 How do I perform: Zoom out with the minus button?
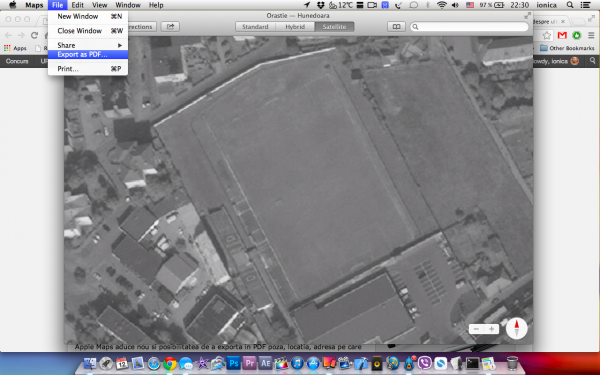pyautogui.click(x=476, y=329)
